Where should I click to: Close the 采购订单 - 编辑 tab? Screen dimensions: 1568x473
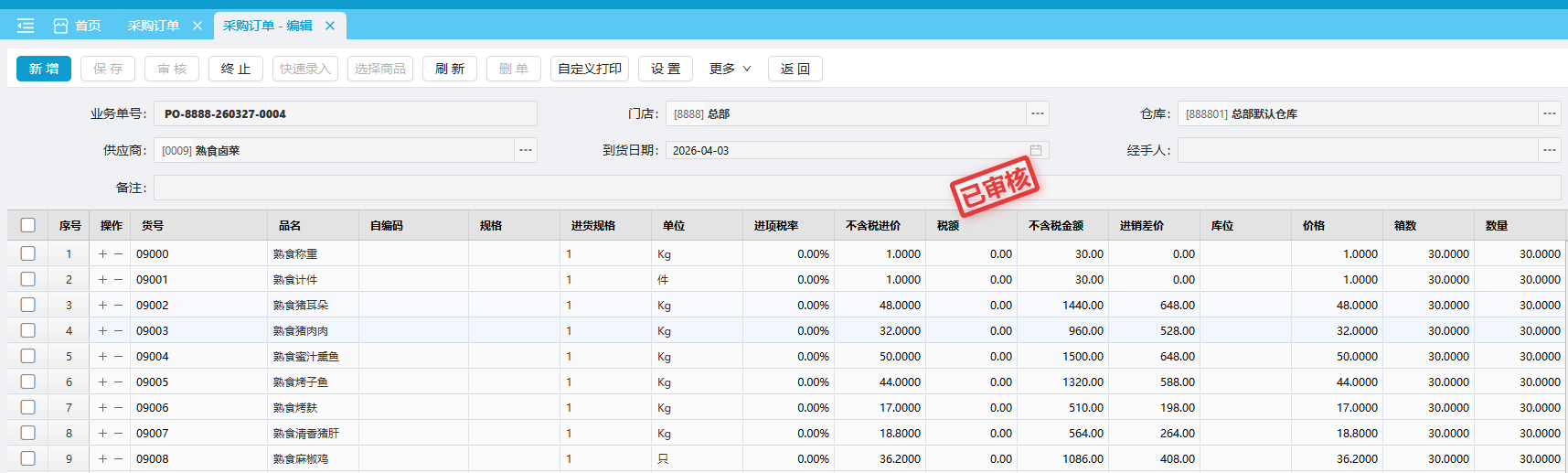pyautogui.click(x=330, y=26)
